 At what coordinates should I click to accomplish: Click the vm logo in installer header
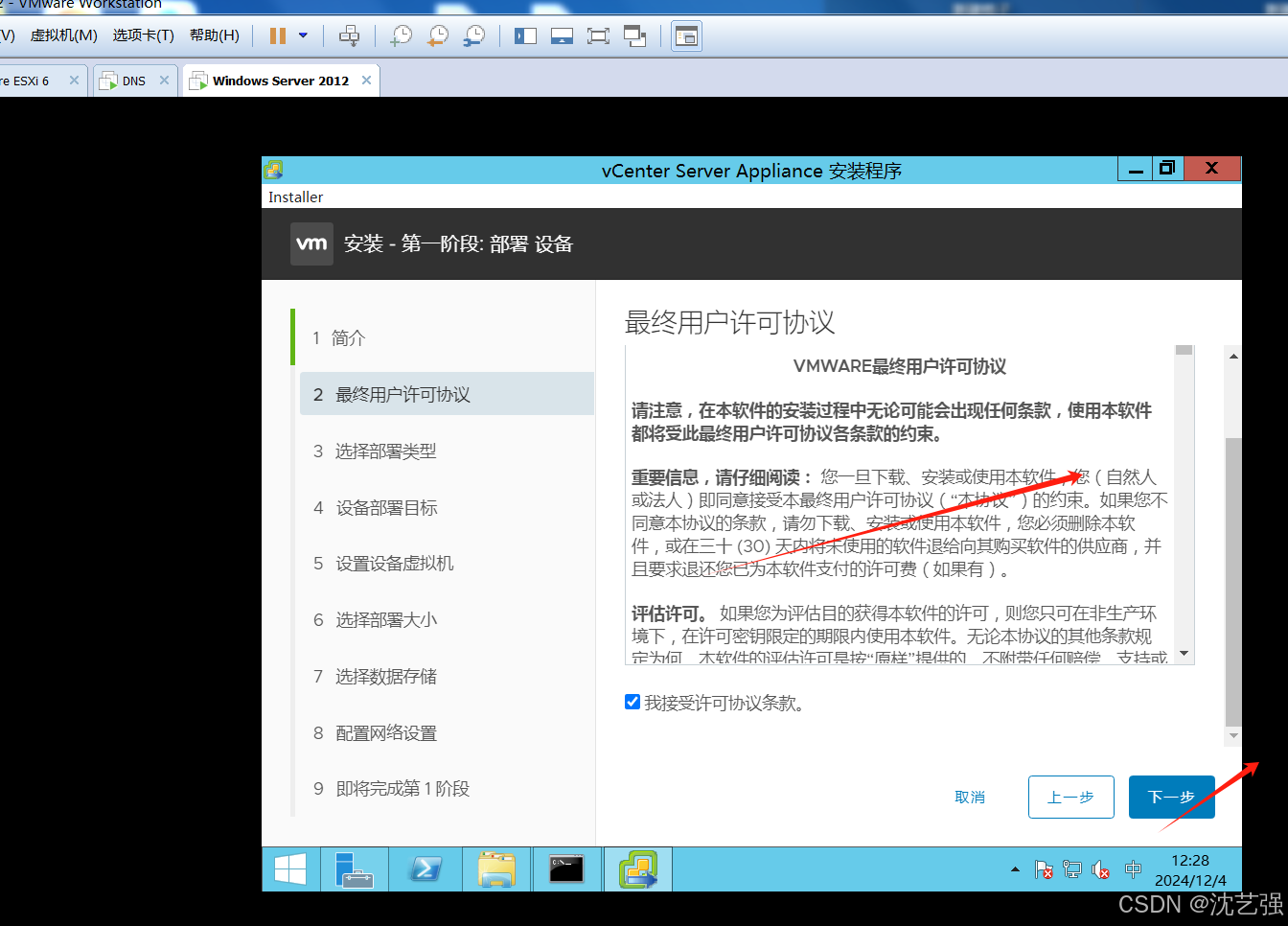pos(311,243)
